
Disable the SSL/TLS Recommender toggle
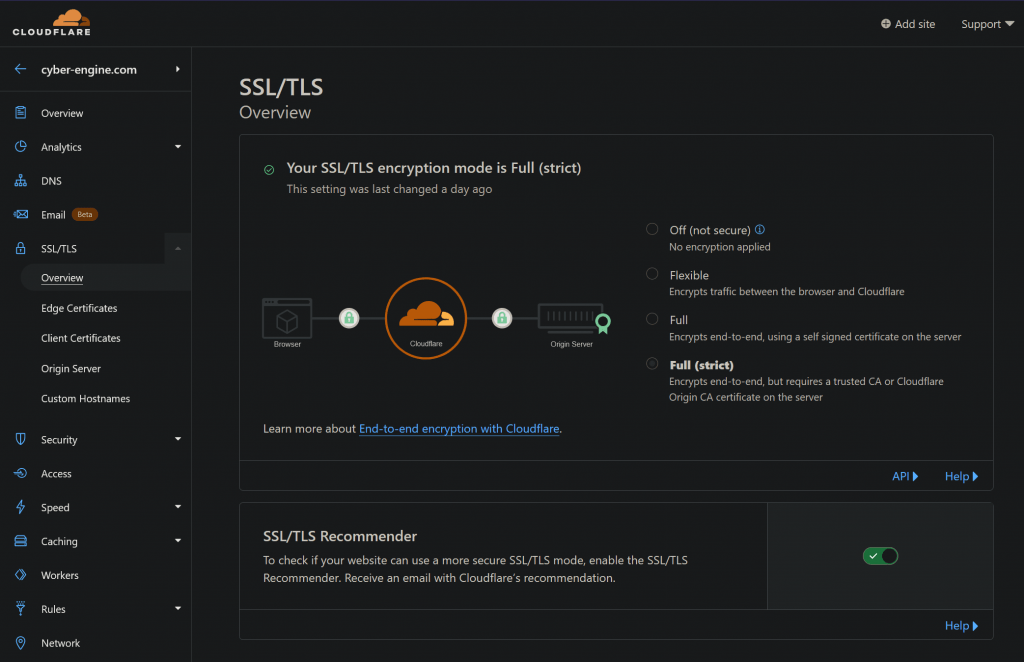pyautogui.click(x=880, y=556)
